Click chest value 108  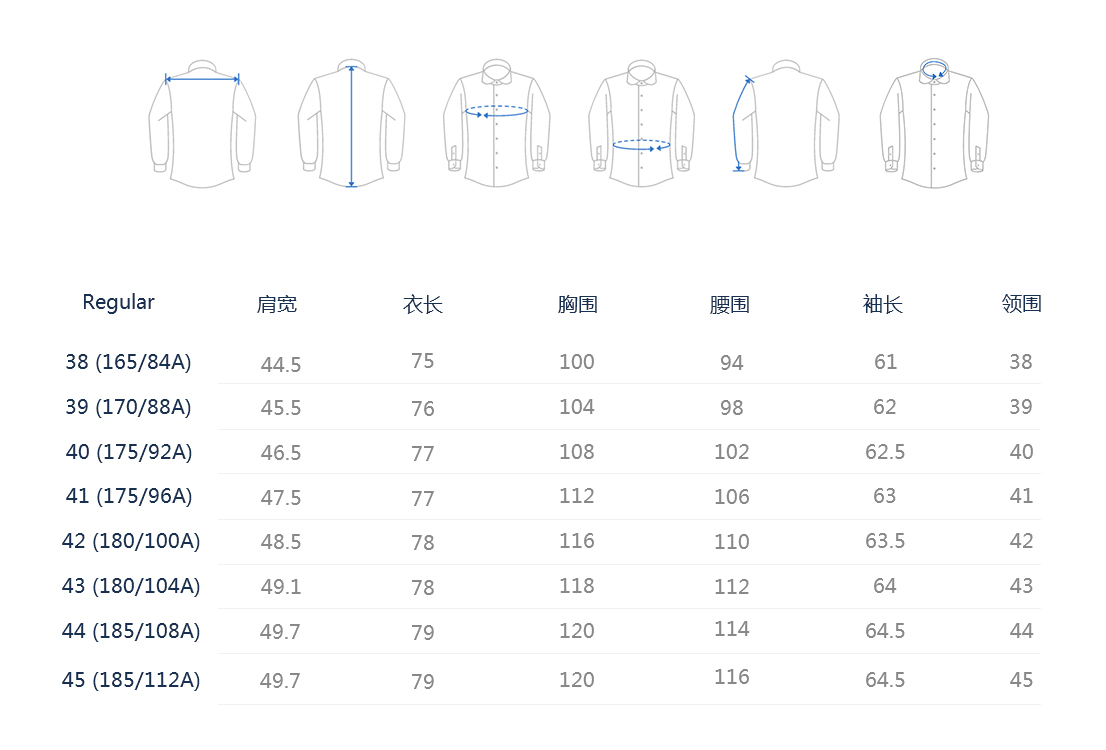coord(577,452)
